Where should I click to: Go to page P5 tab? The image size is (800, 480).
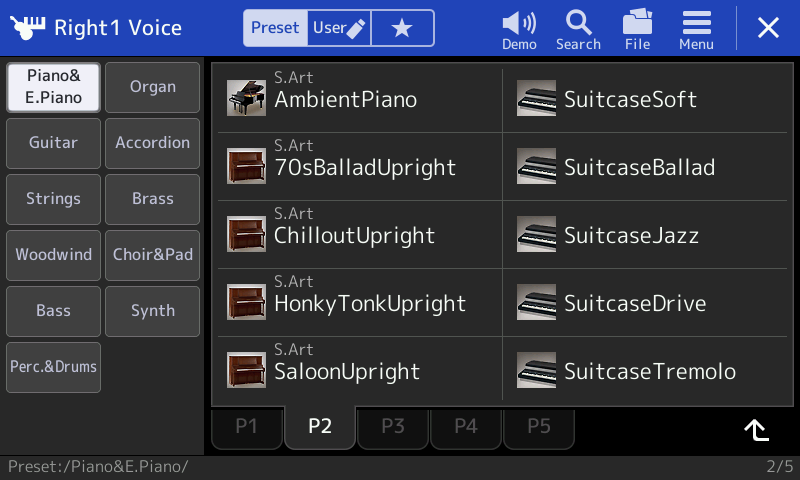tap(539, 426)
